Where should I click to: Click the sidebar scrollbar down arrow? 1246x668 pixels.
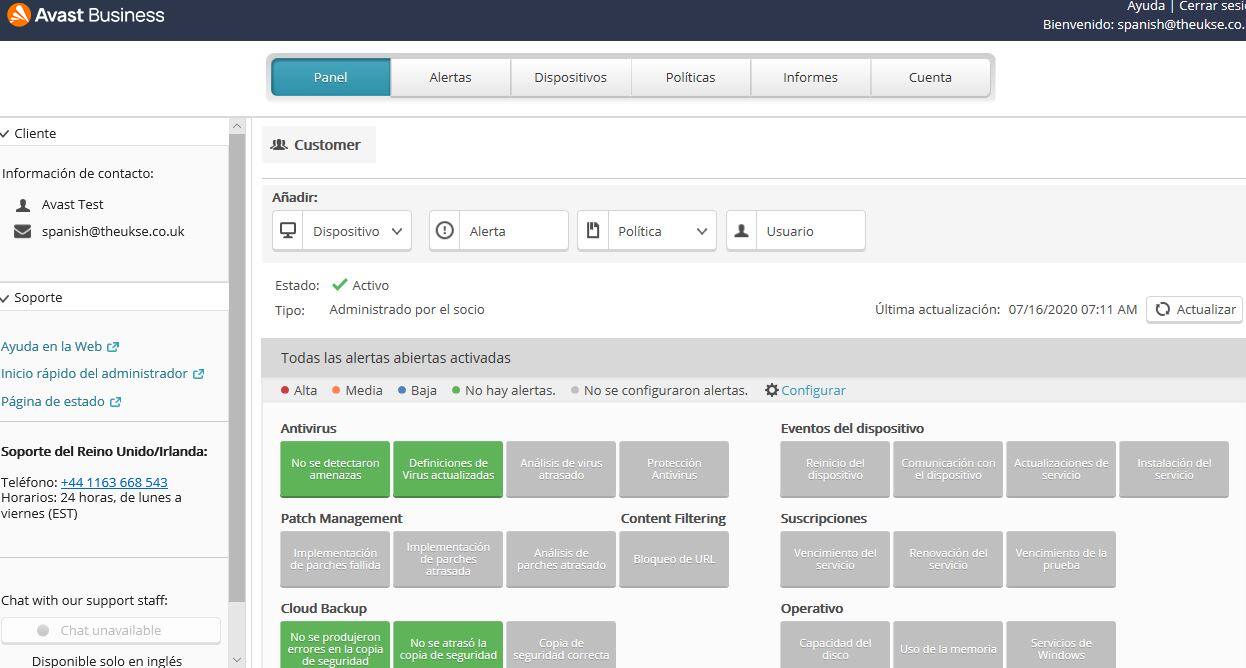point(237,660)
